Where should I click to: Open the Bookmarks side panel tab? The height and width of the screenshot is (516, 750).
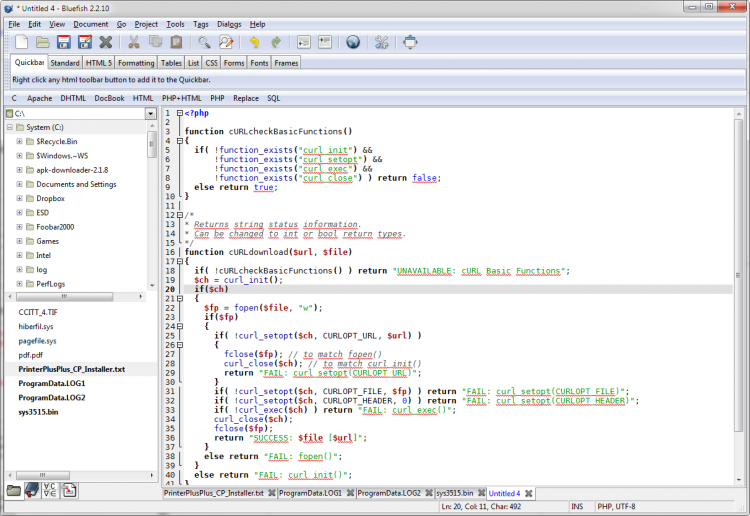[x=32, y=490]
